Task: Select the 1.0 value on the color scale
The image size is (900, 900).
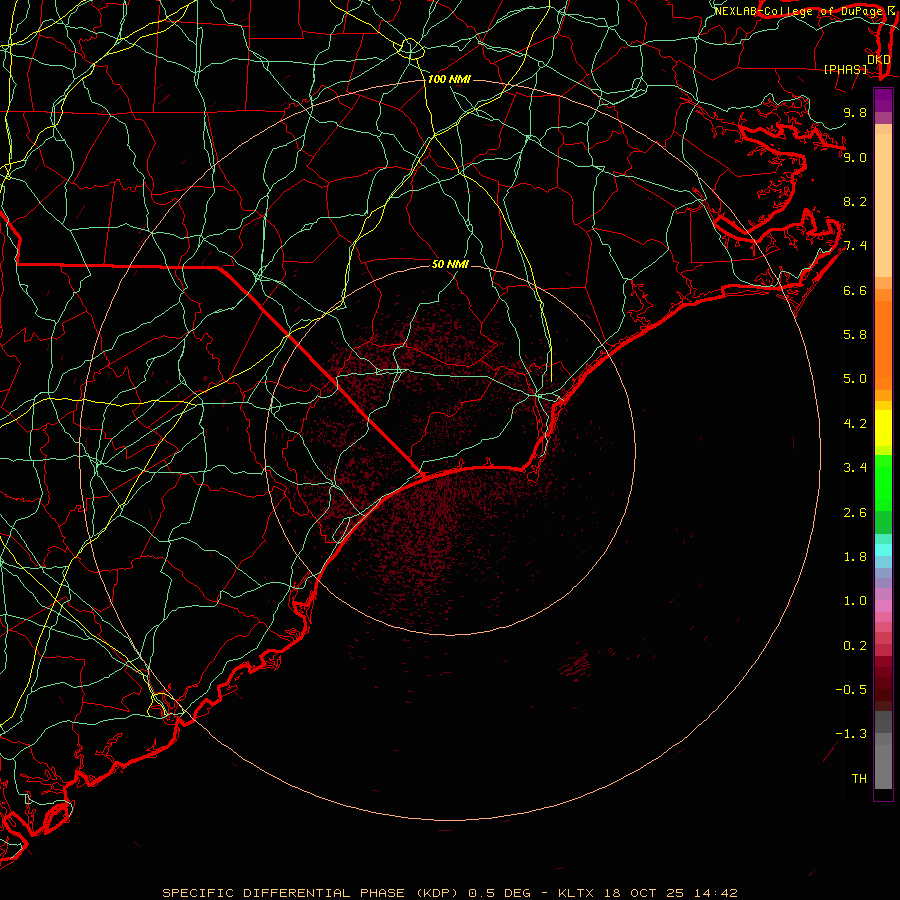Action: (x=855, y=601)
